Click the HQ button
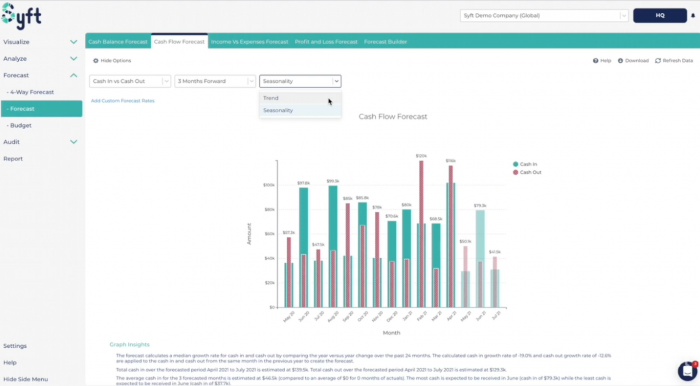 pos(660,16)
